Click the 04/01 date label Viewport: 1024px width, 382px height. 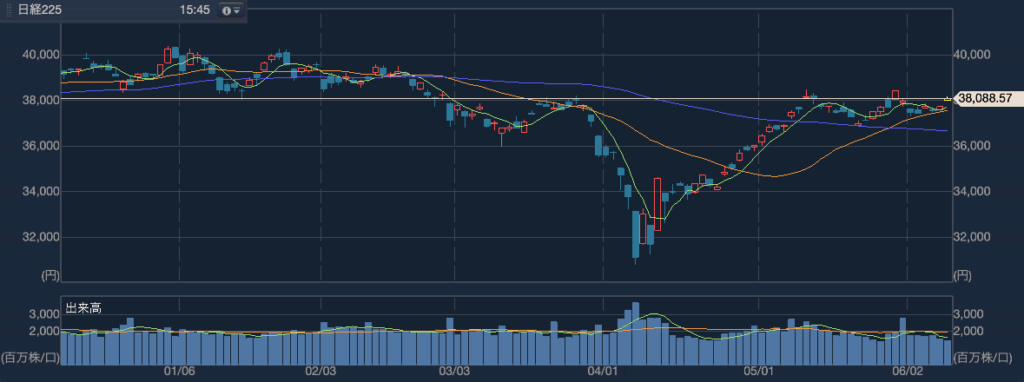click(x=603, y=371)
